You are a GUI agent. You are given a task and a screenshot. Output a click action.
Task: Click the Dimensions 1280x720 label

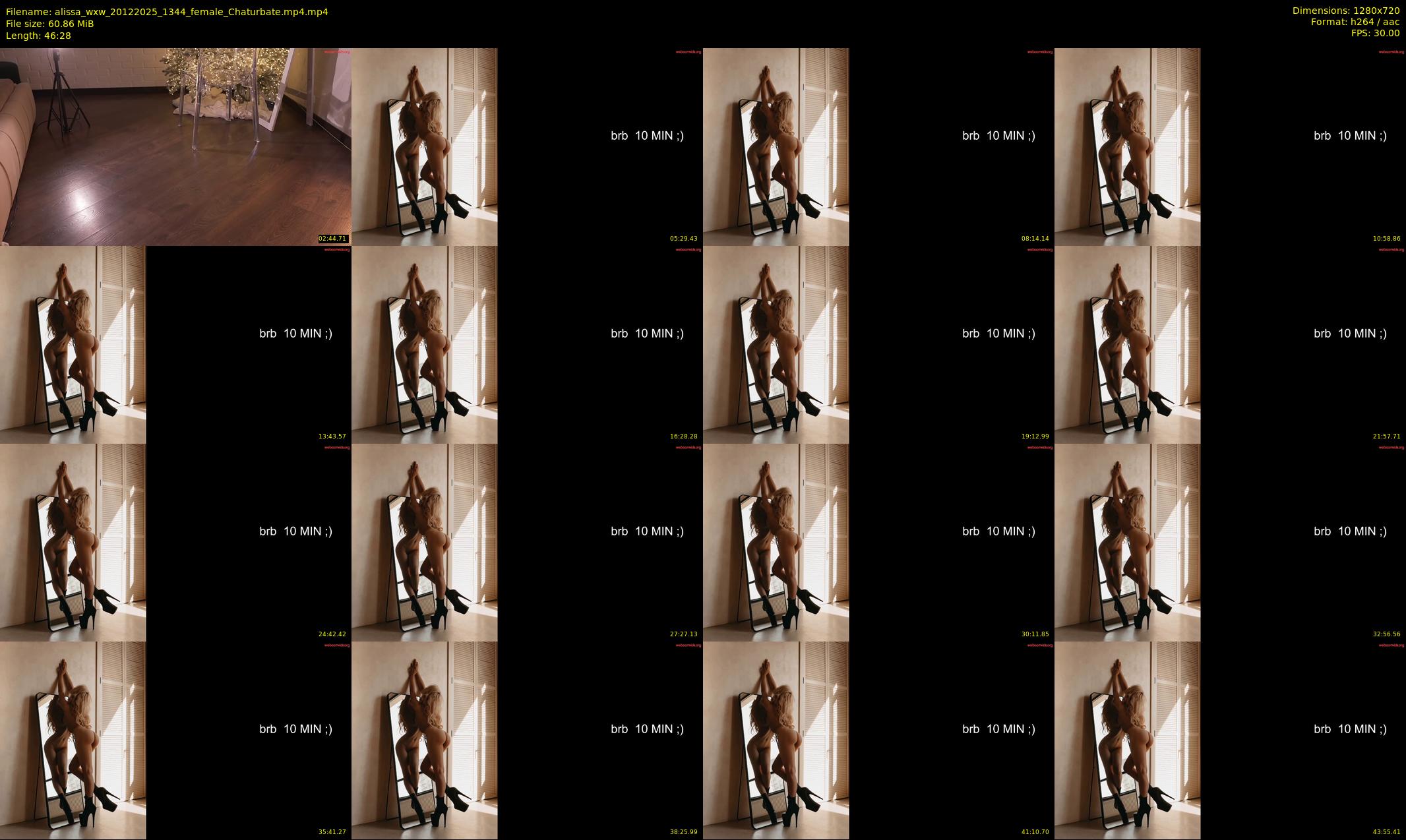tap(1345, 11)
